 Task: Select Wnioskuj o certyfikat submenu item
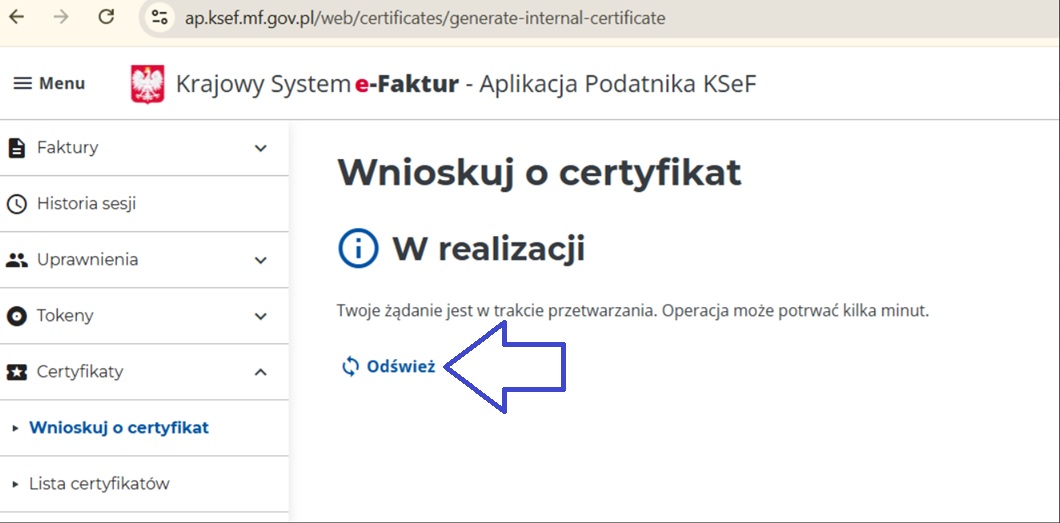118,428
